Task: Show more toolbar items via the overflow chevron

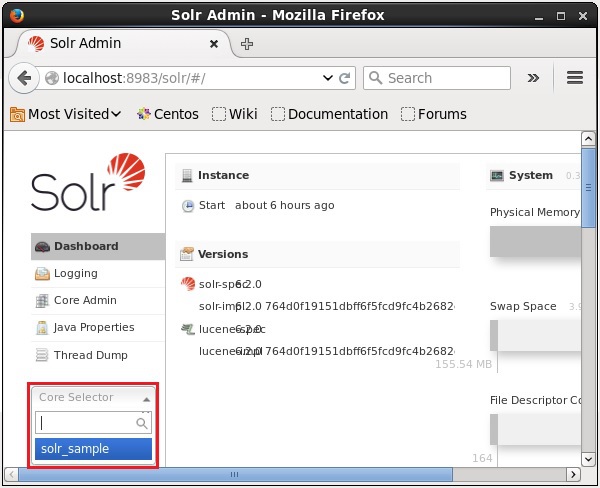Action: point(534,78)
